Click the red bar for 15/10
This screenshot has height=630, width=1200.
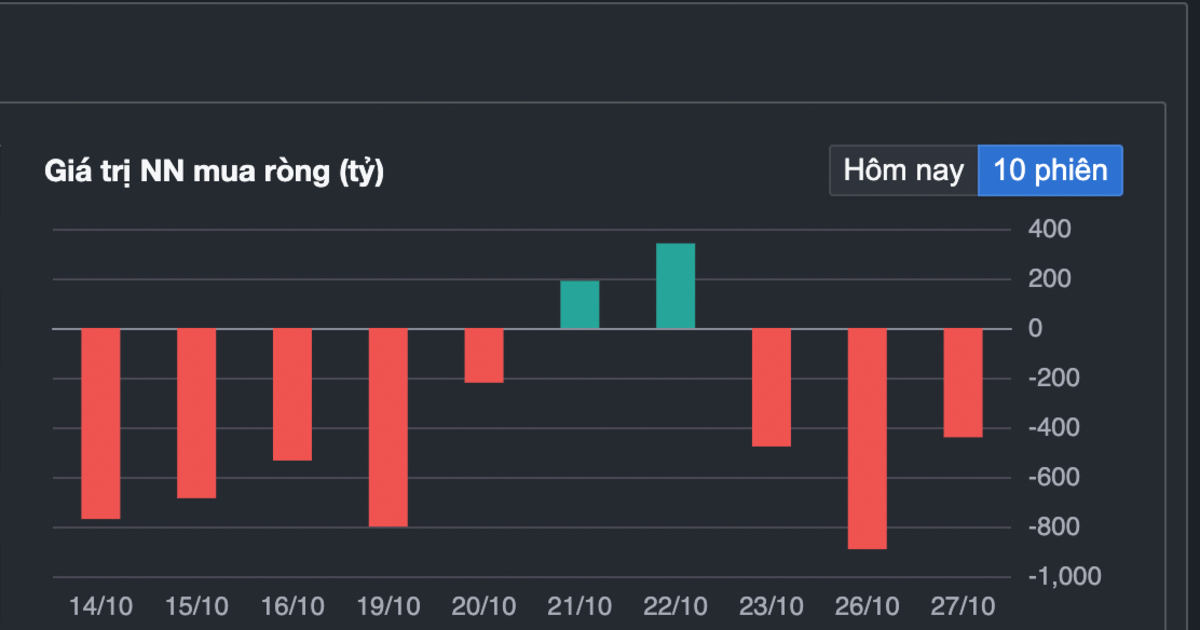[197, 413]
